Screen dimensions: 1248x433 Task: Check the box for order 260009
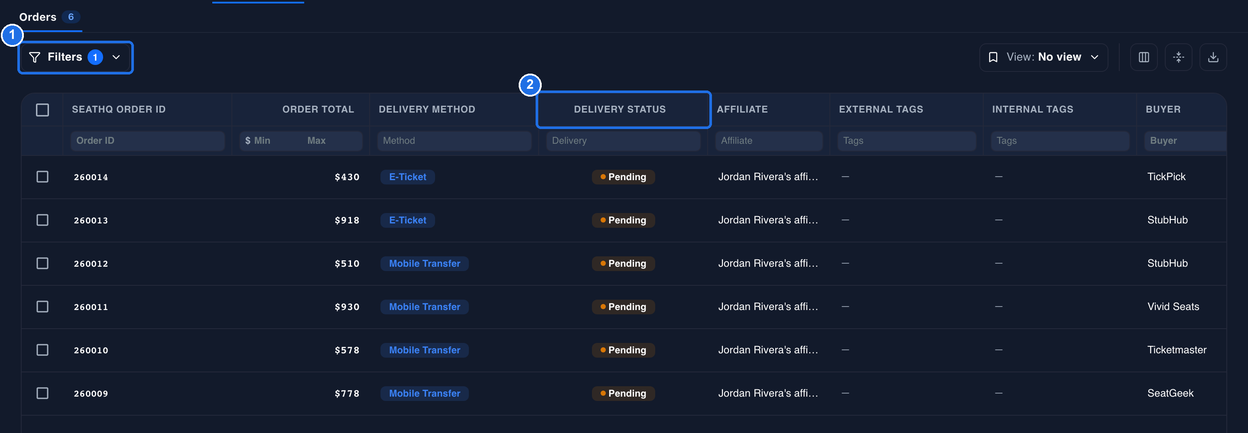(42, 393)
